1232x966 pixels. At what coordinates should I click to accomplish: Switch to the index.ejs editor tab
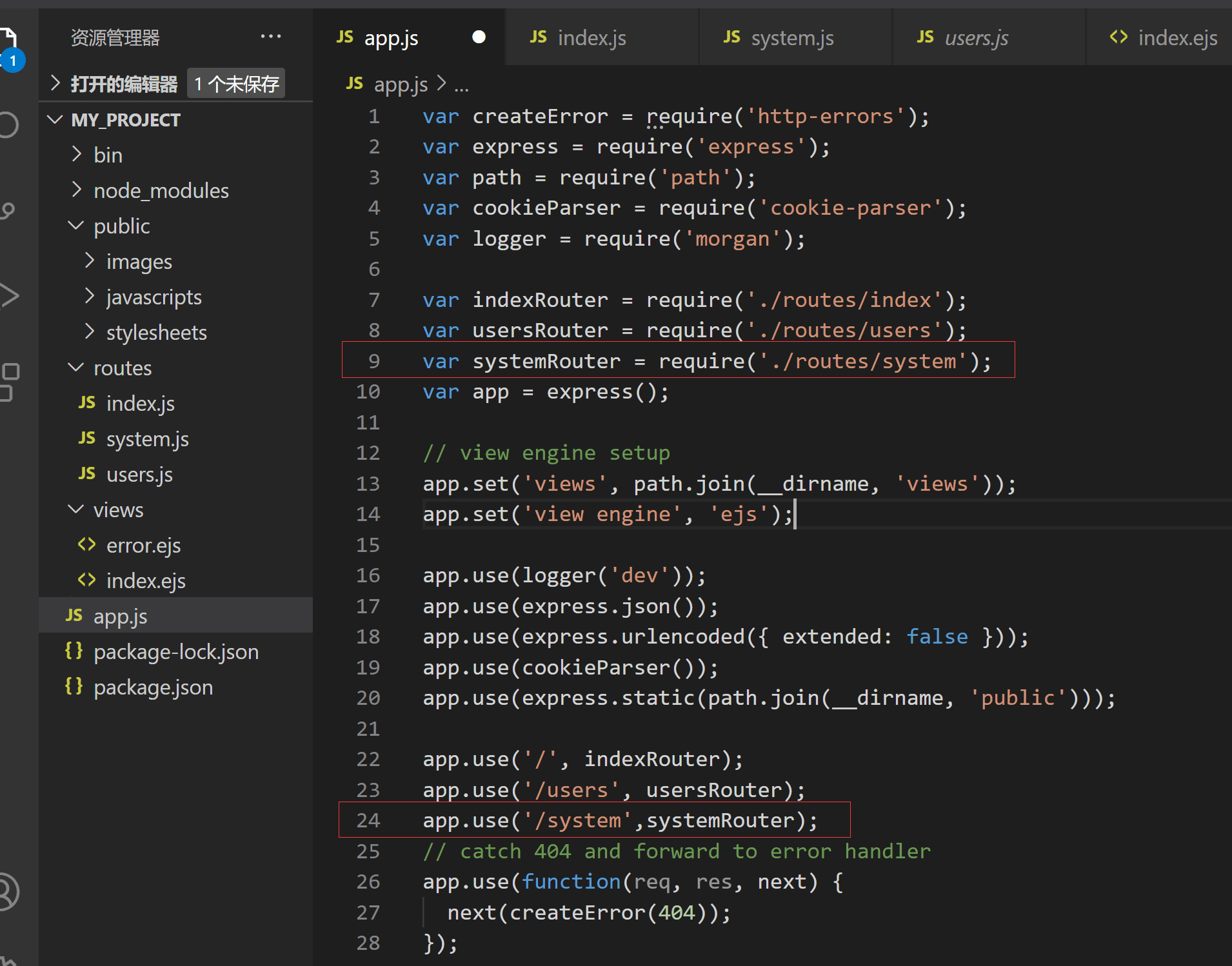pyautogui.click(x=1177, y=38)
